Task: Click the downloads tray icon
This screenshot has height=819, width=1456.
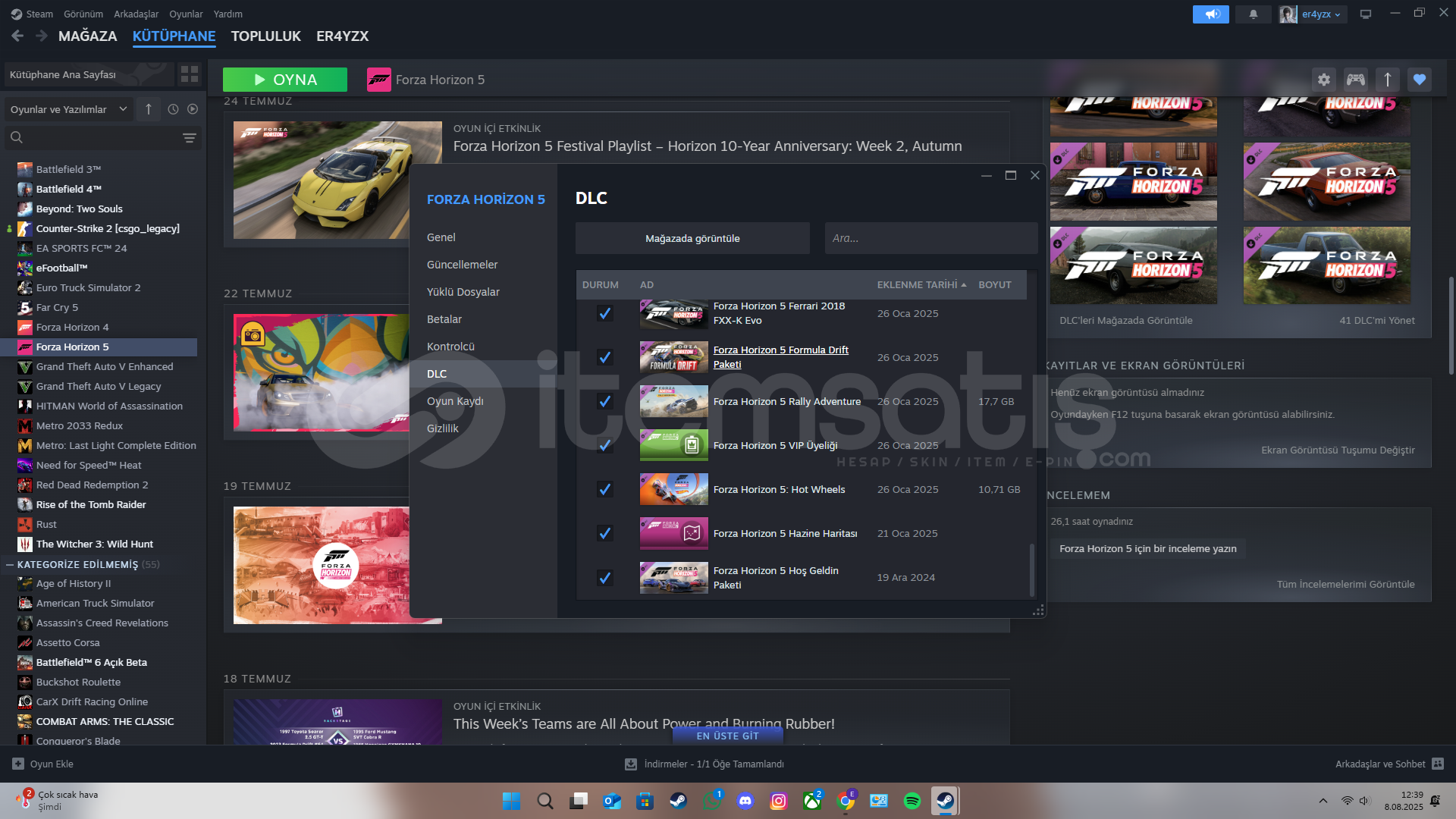Action: [x=630, y=764]
